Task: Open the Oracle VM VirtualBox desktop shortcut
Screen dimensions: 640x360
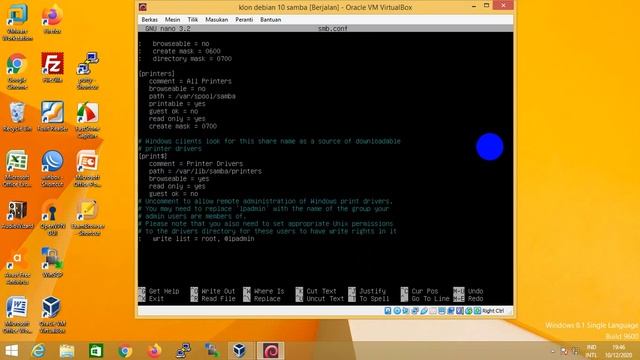Action: pyautogui.click(x=52, y=315)
